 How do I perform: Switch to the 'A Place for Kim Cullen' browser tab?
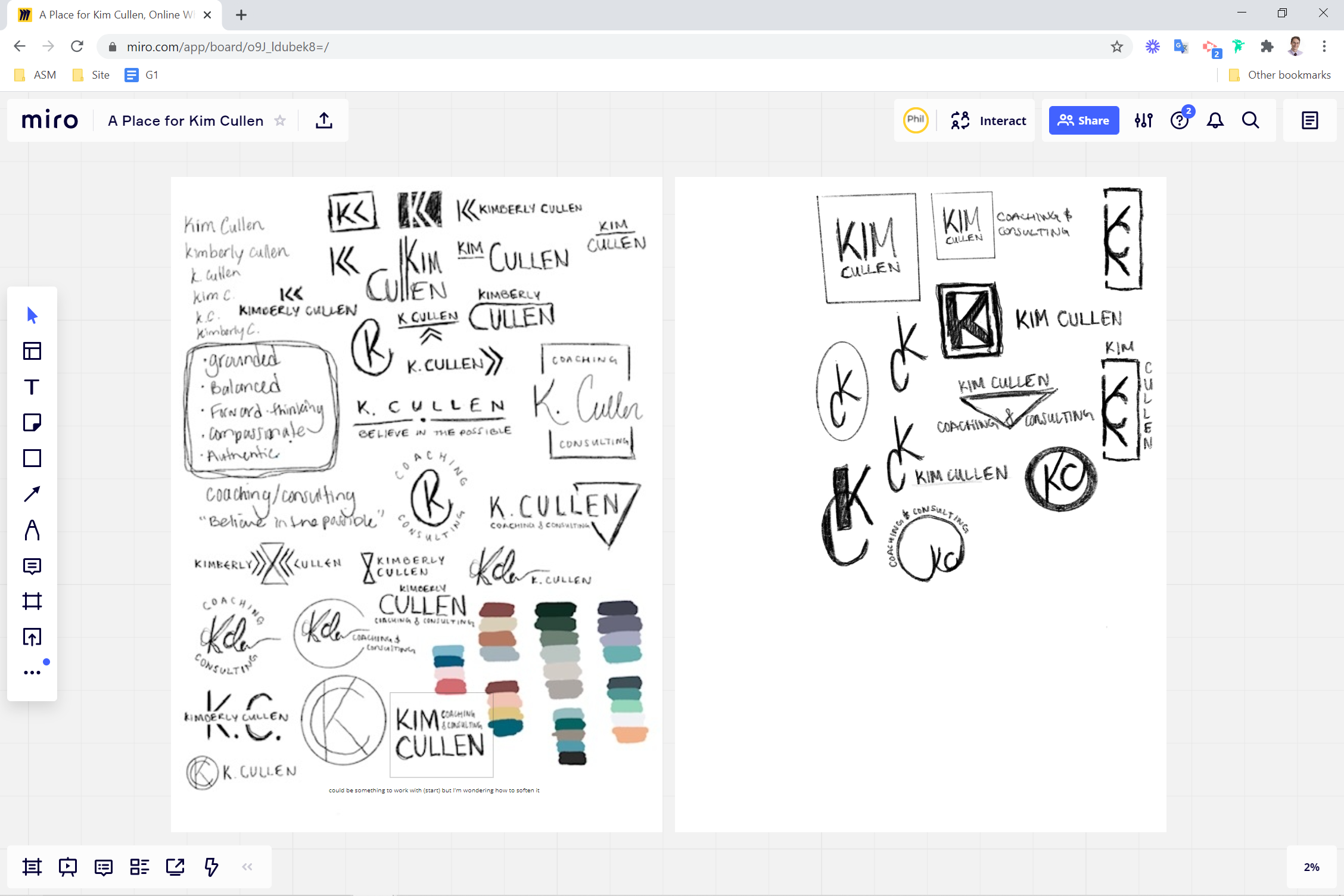tap(113, 14)
